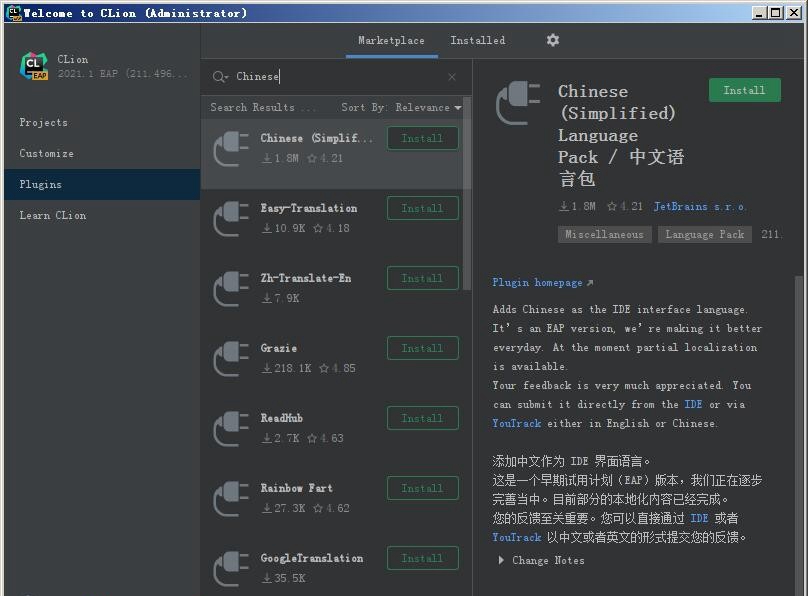Click Rainbow Fart plugin icon
This screenshot has width=808, height=596.
coord(231,499)
